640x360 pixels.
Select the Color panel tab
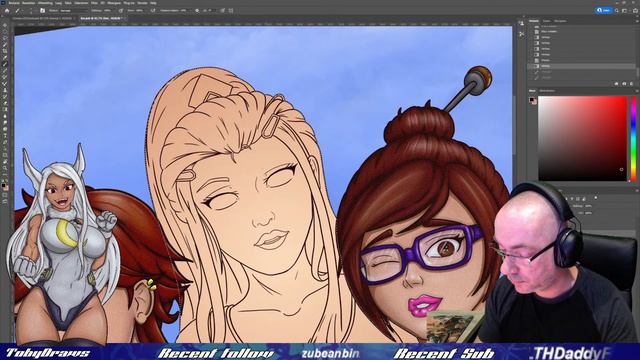click(x=532, y=91)
